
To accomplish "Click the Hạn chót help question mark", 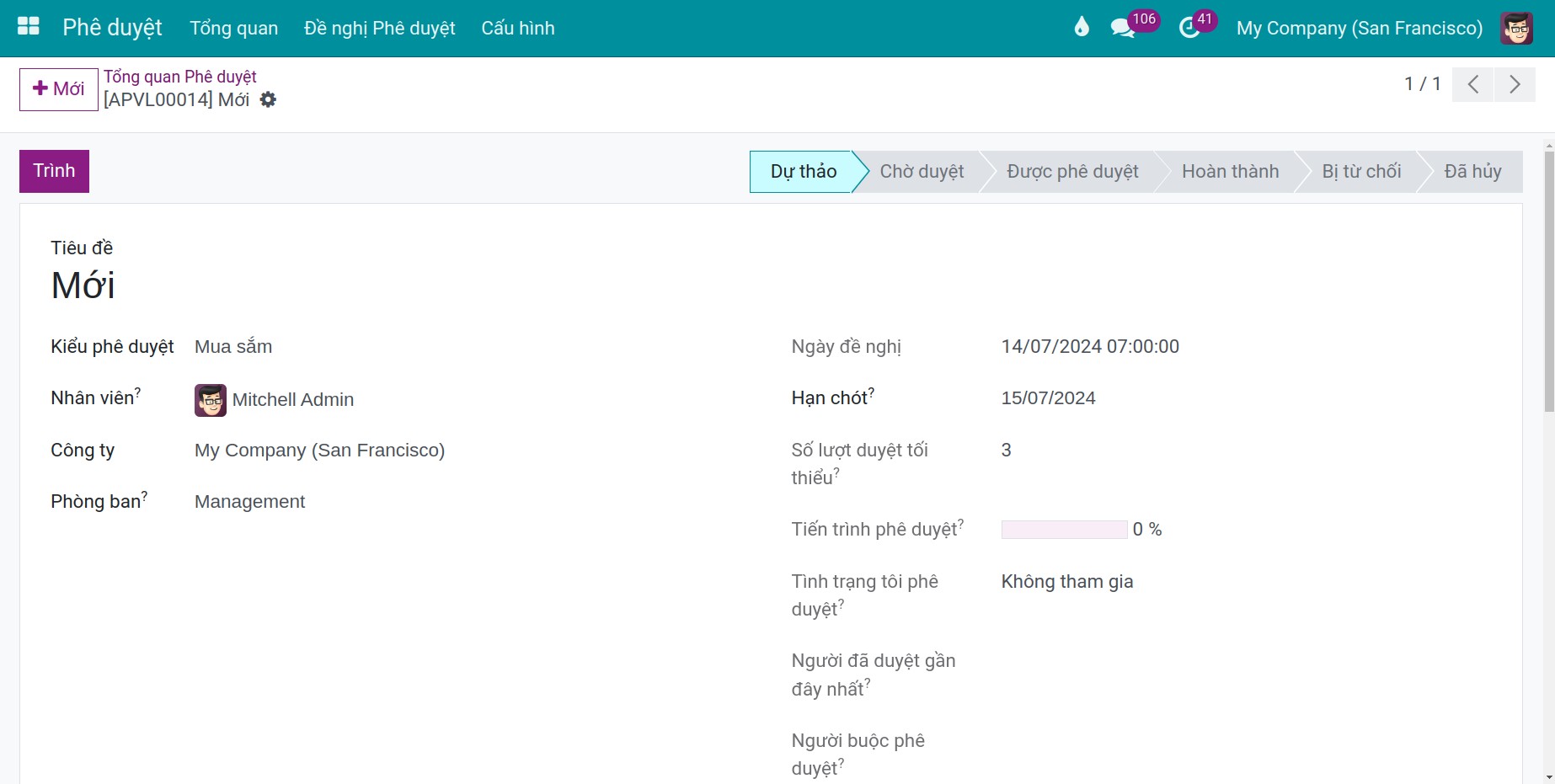I will (871, 392).
